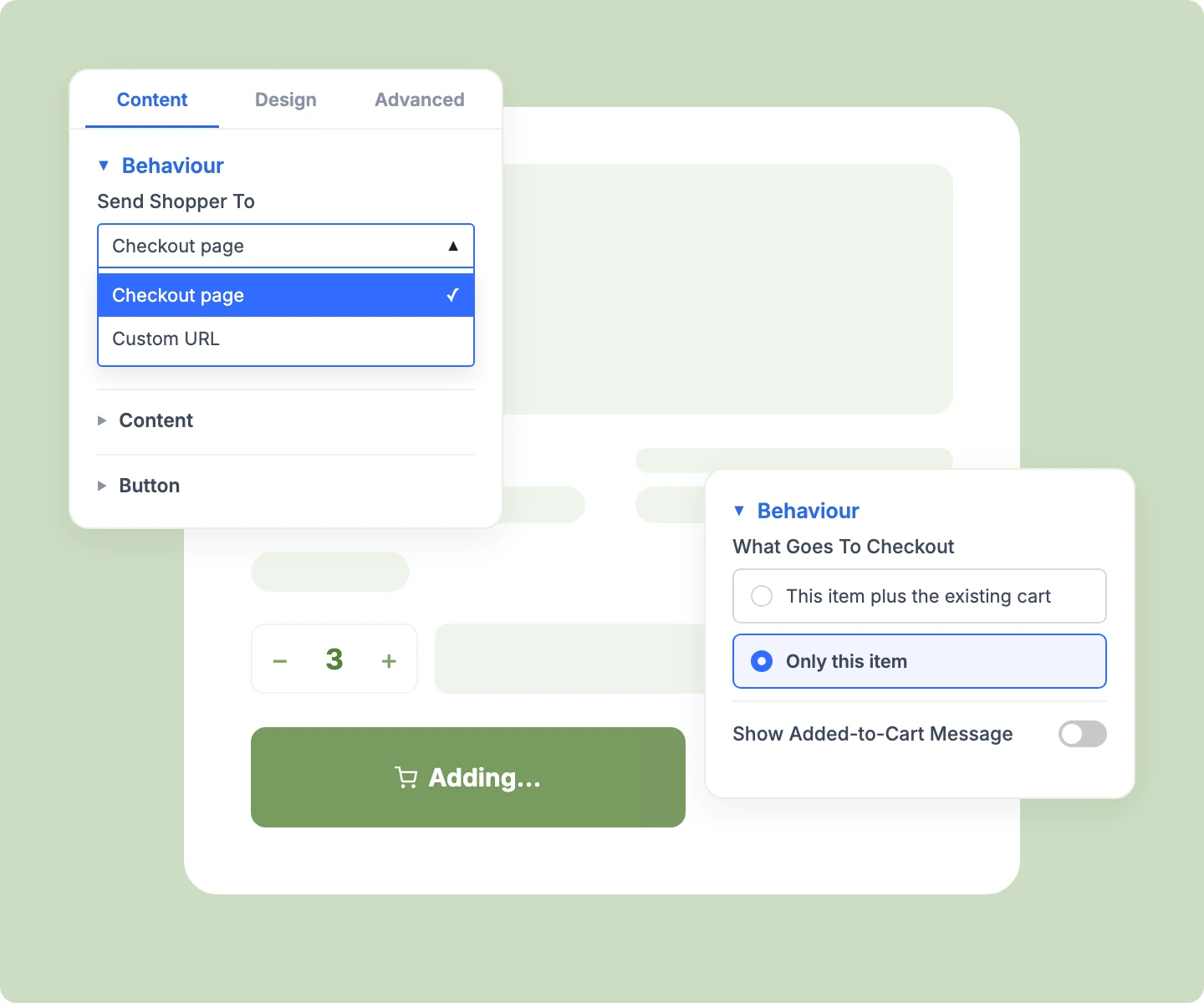The width and height of the screenshot is (1204, 1003).
Task: Choose Custom URL from the dropdown list
Action: (x=286, y=339)
